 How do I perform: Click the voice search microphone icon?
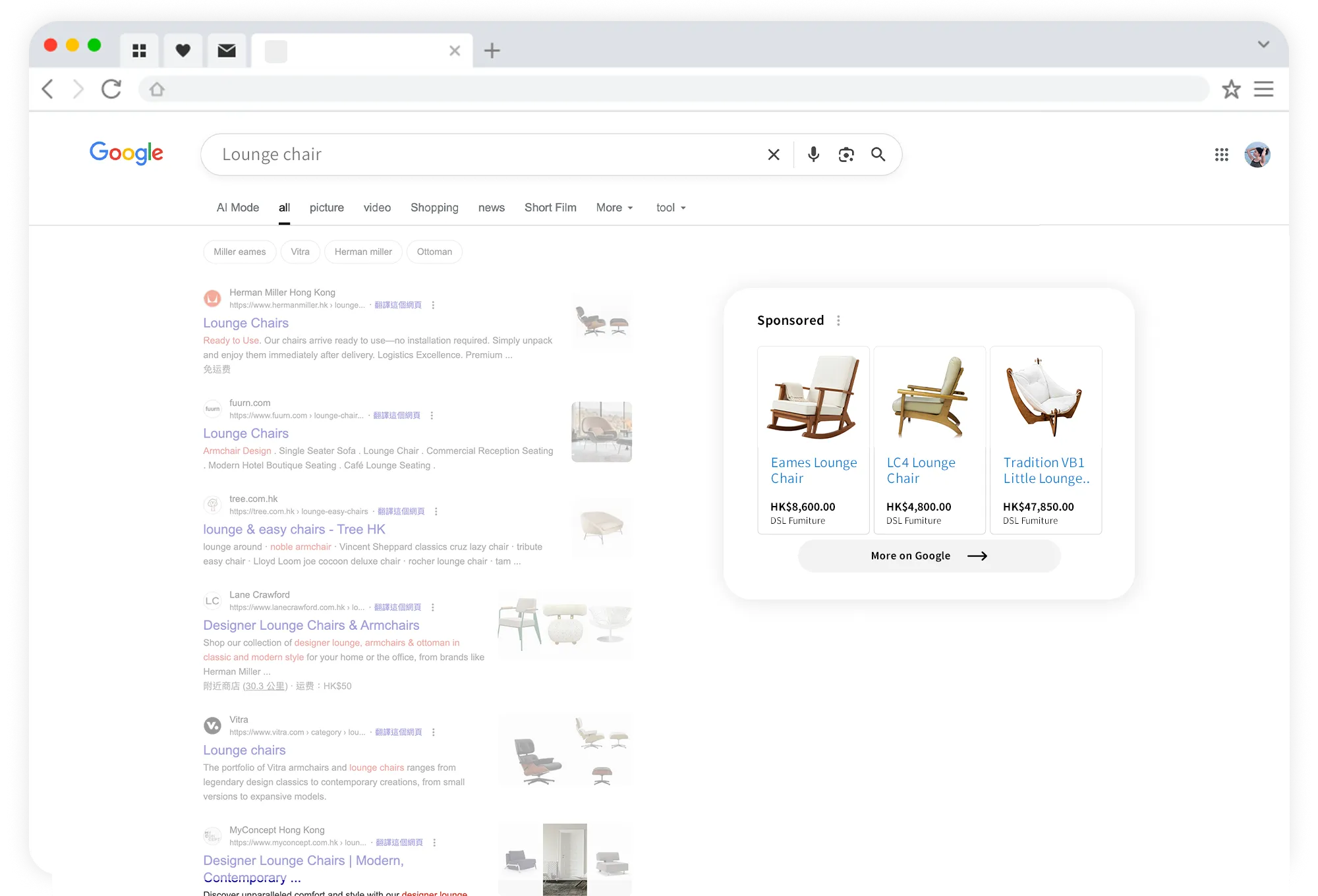[813, 154]
